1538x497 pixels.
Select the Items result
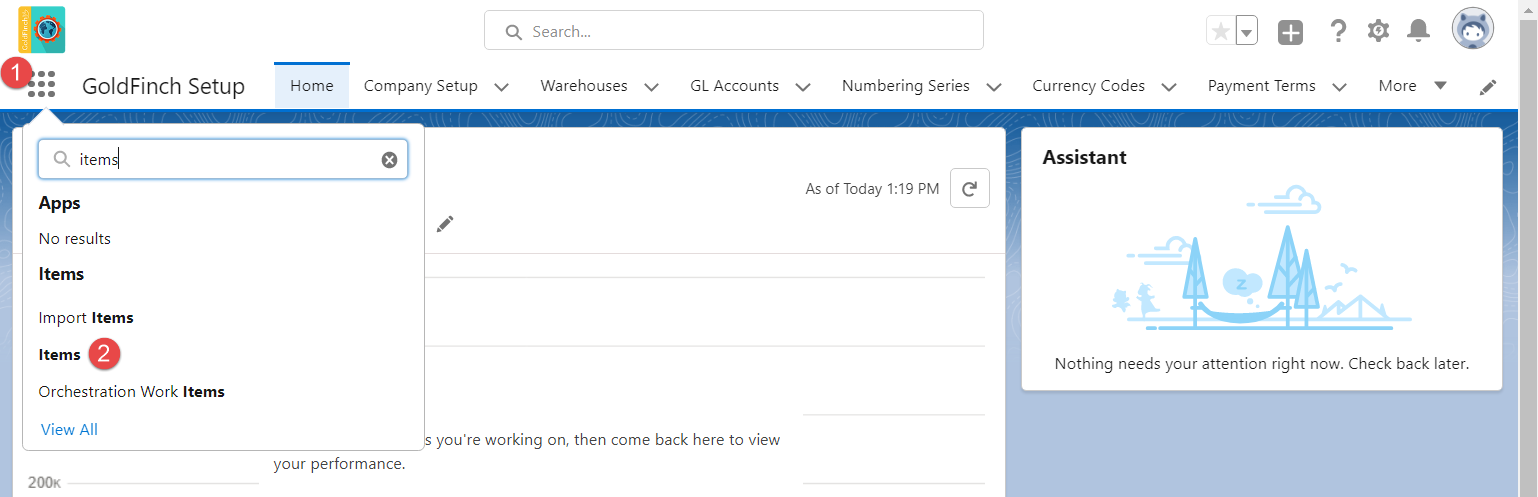60,355
